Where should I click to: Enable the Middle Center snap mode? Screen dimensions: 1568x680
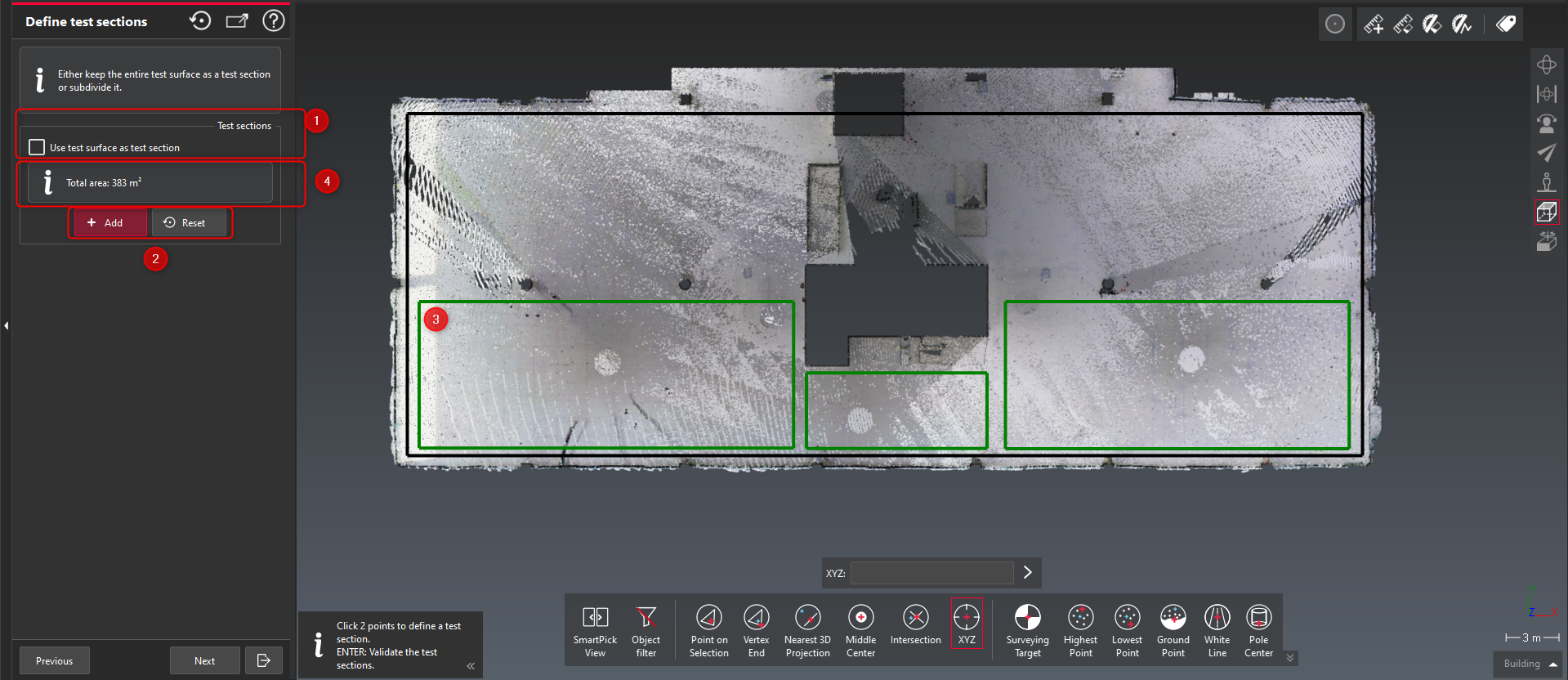[x=860, y=629]
